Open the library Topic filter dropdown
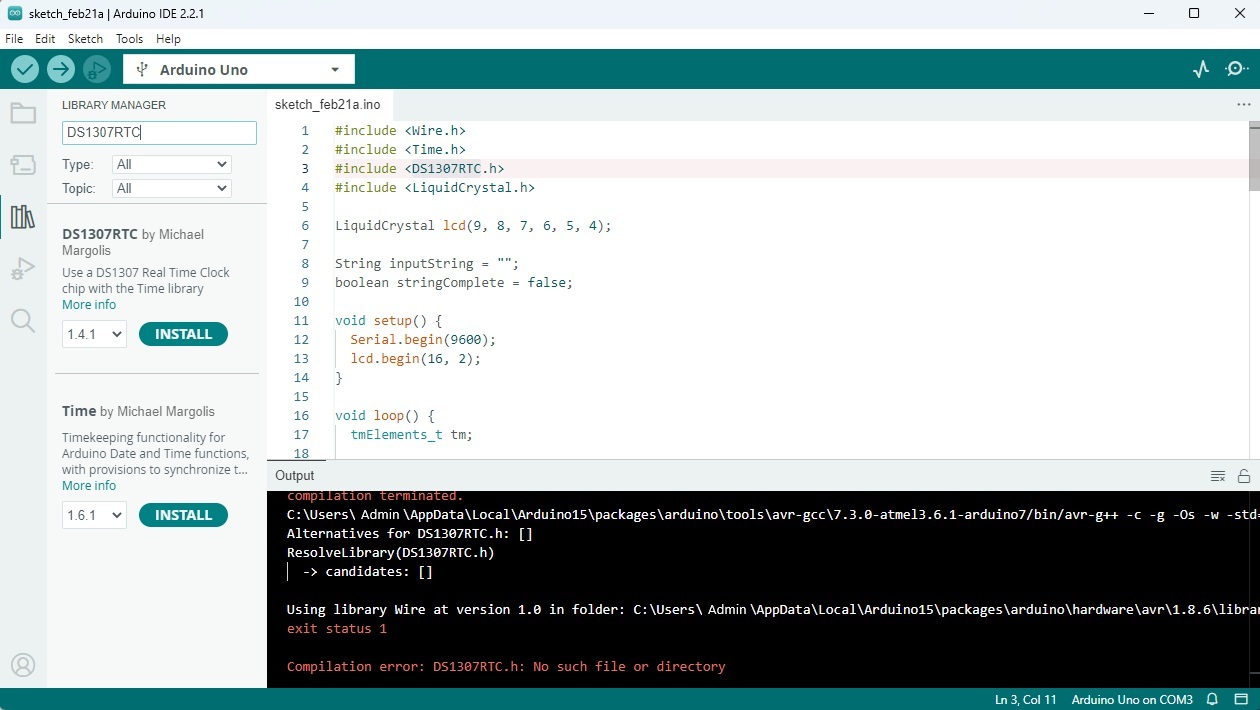1260x710 pixels. [x=172, y=188]
